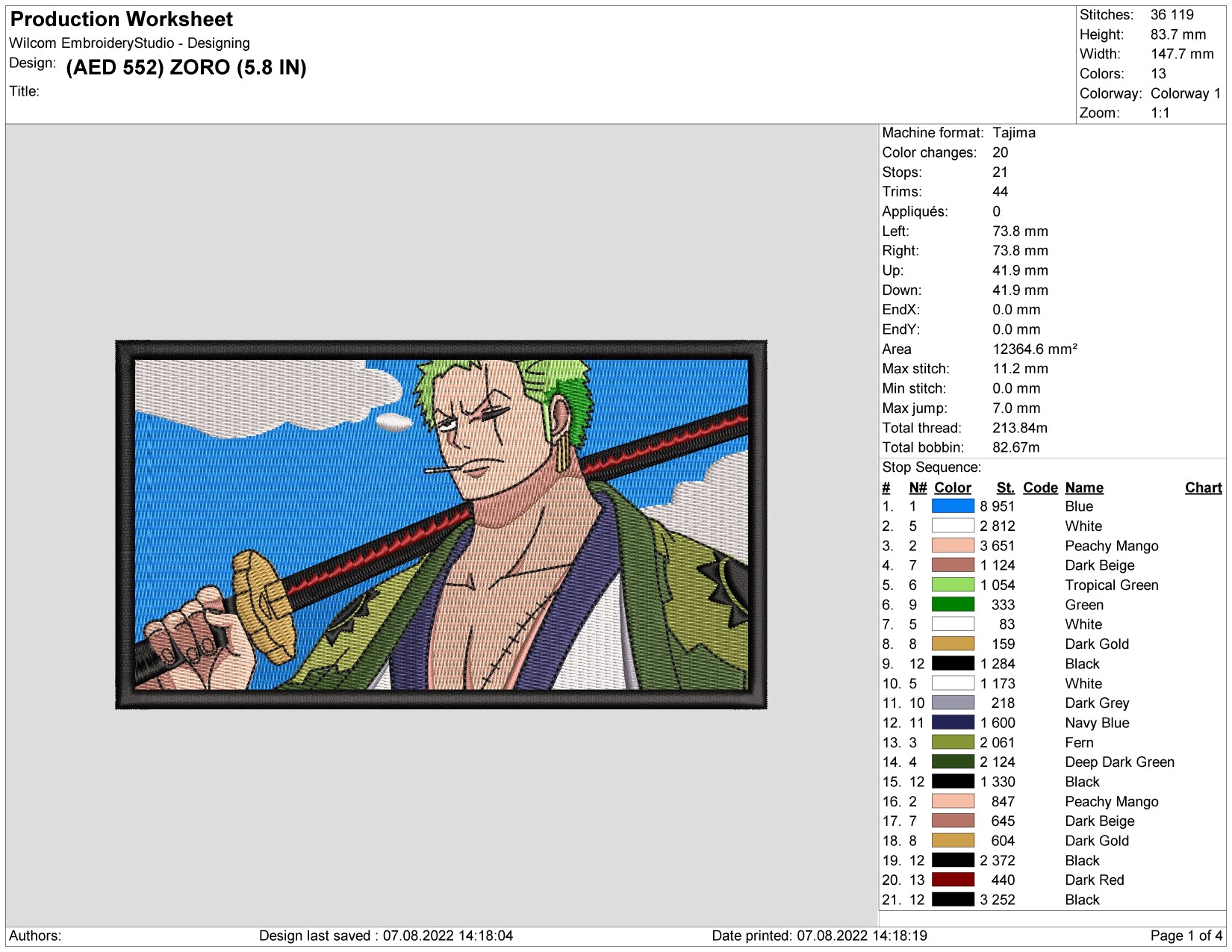Click the 'Fern' thread name
This screenshot has height=952, width=1232.
coord(1079,742)
